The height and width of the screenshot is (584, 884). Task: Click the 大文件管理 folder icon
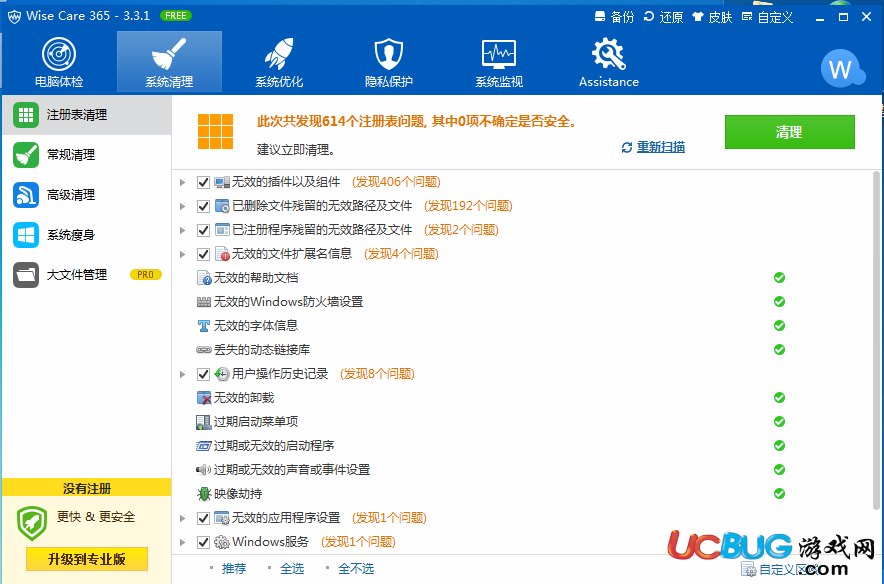click(26, 275)
